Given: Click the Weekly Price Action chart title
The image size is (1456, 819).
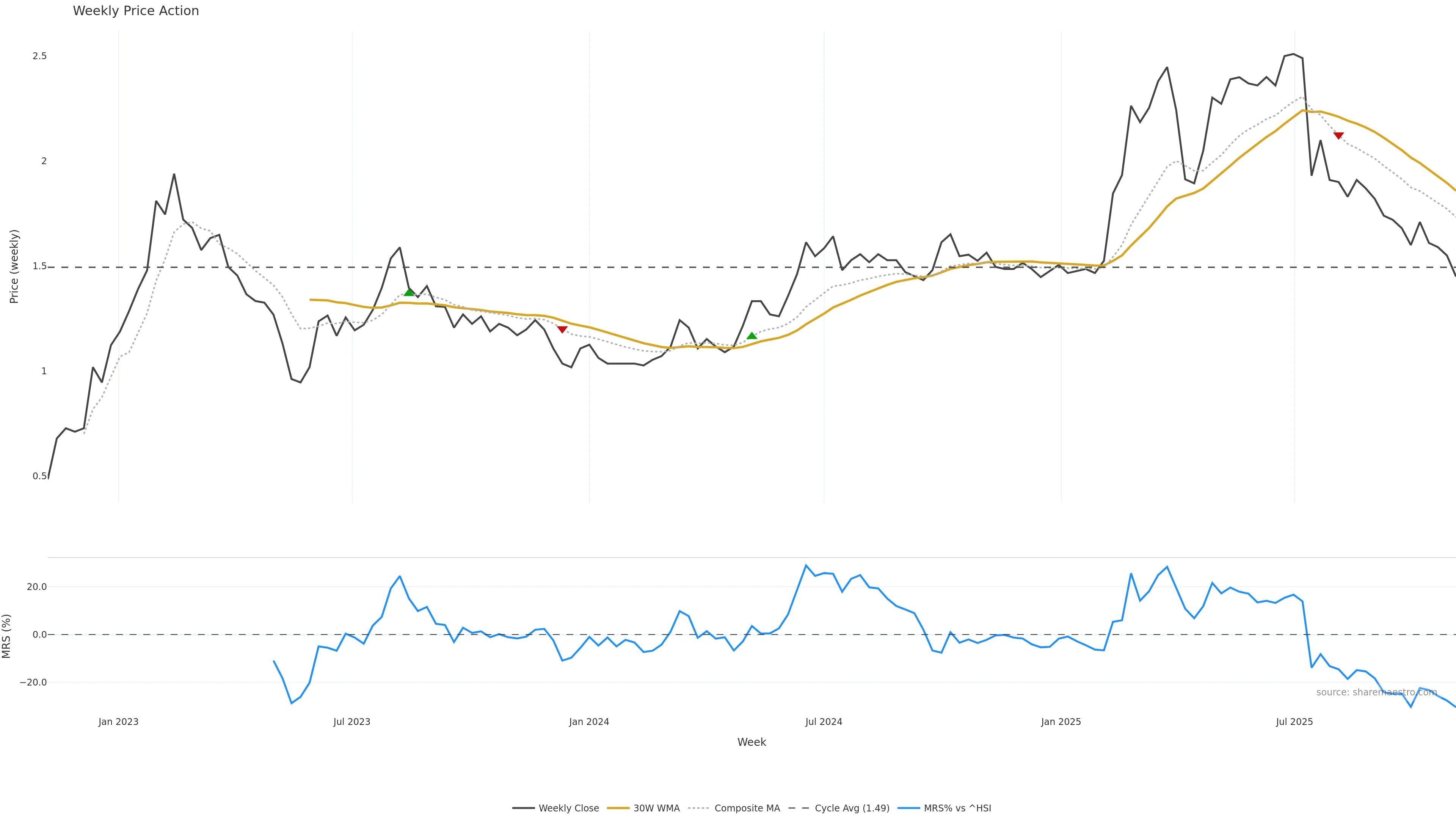Looking at the screenshot, I should click(136, 11).
